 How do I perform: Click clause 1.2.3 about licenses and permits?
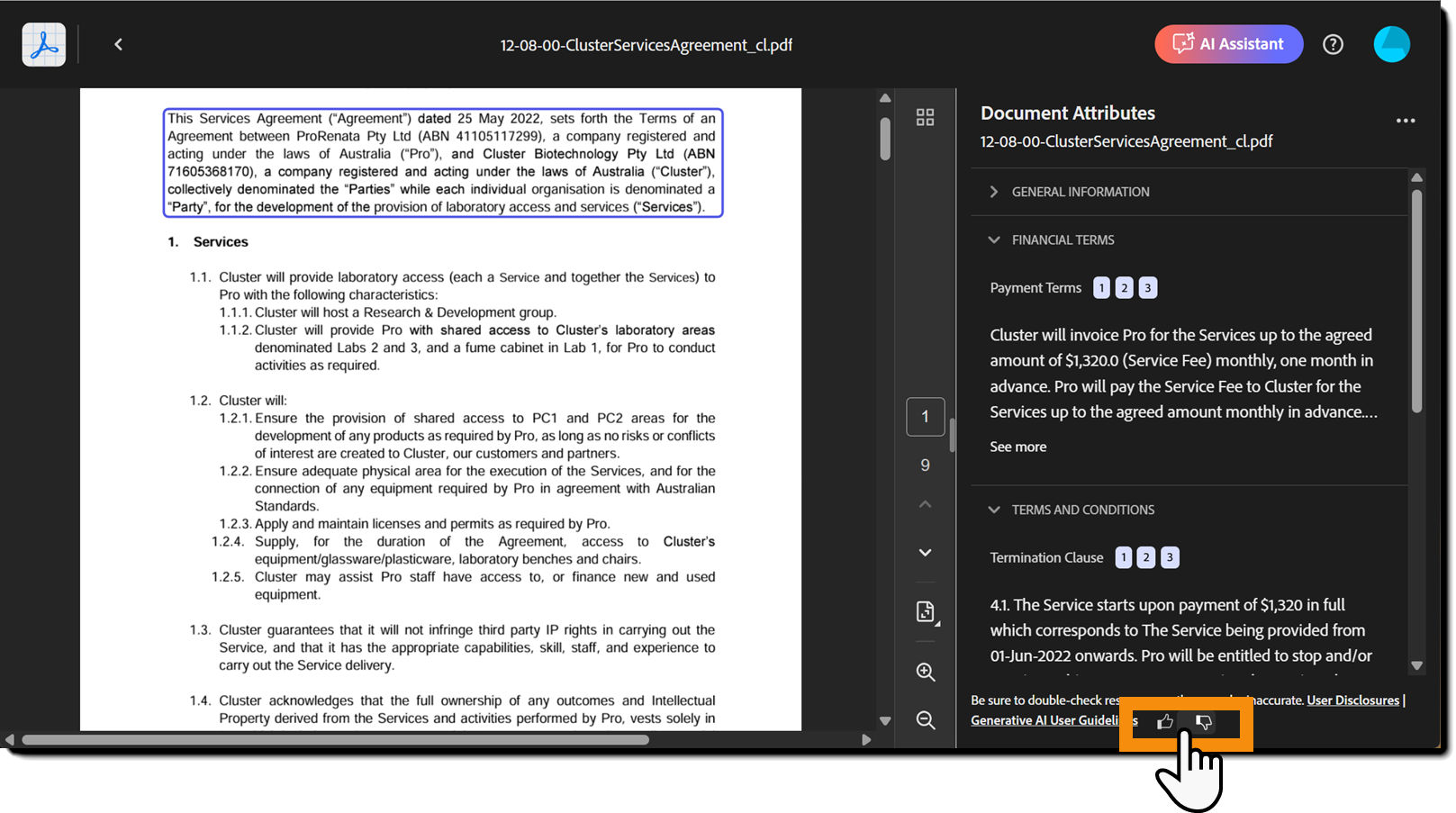click(415, 524)
